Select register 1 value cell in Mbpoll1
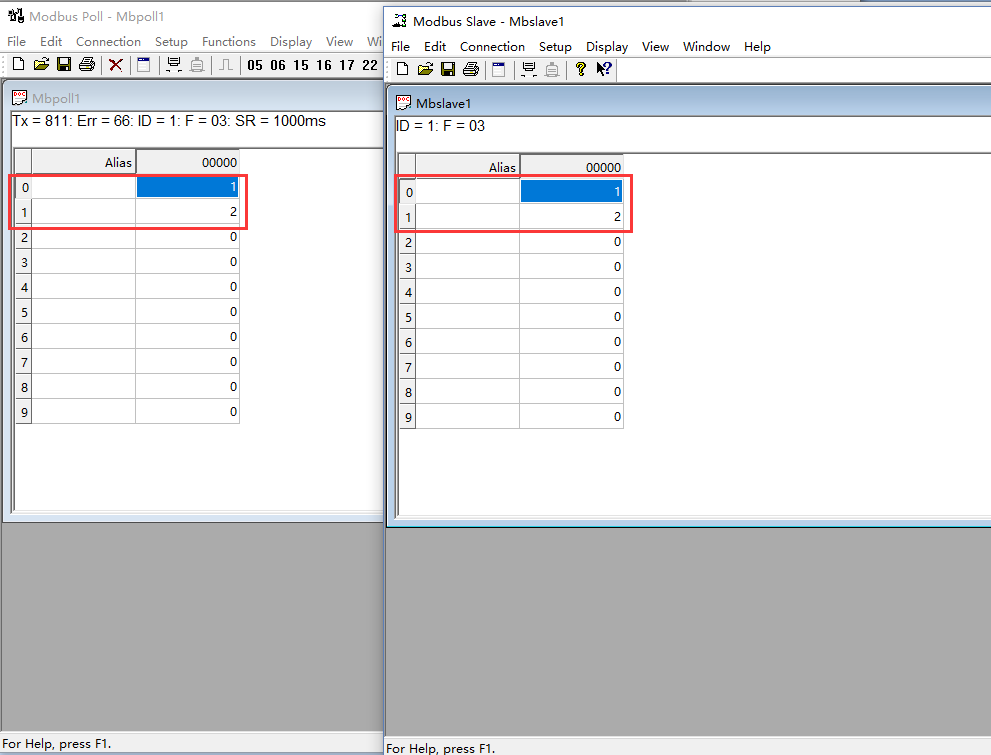The image size is (991, 755). (x=187, y=211)
